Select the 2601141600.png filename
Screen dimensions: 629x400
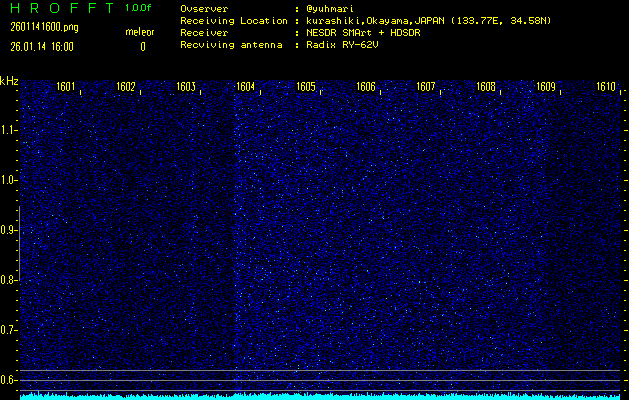[x=37, y=30]
